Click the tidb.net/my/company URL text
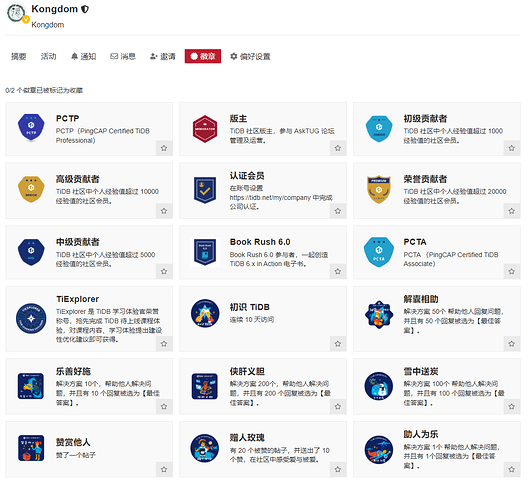 tap(271, 197)
